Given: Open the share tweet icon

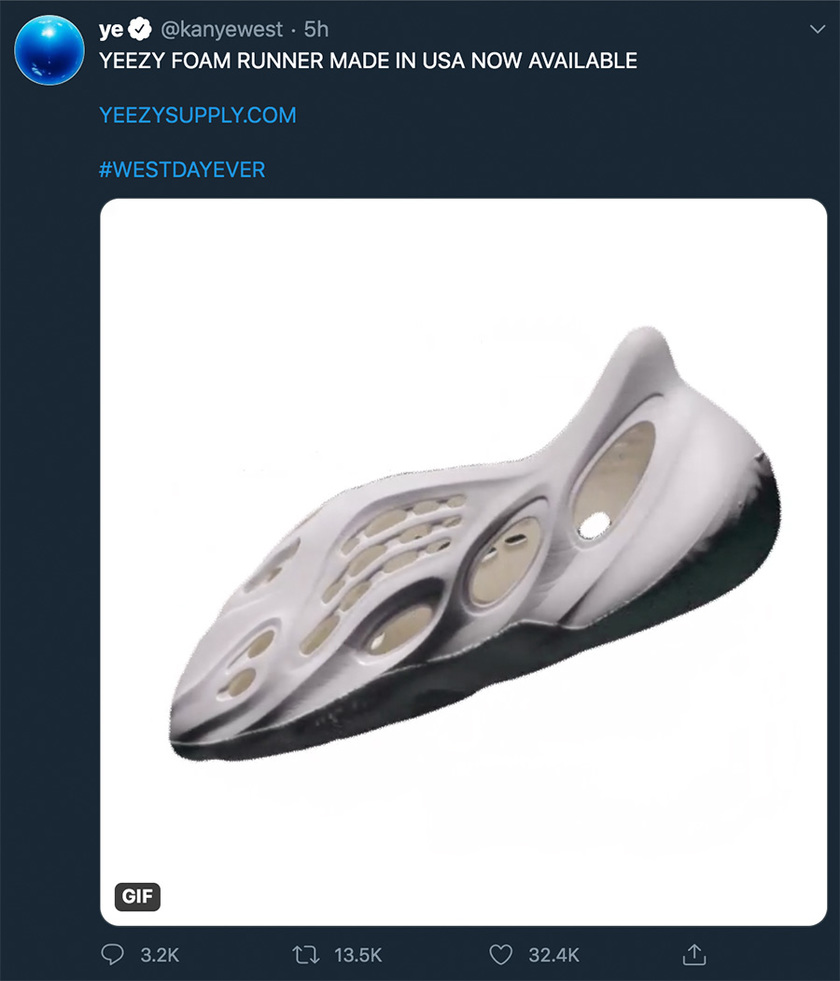Looking at the screenshot, I should [693, 955].
